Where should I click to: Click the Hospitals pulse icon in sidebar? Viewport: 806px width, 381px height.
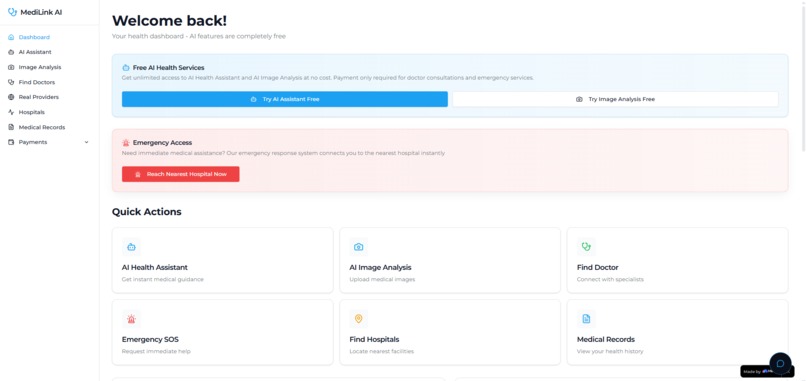pos(11,112)
